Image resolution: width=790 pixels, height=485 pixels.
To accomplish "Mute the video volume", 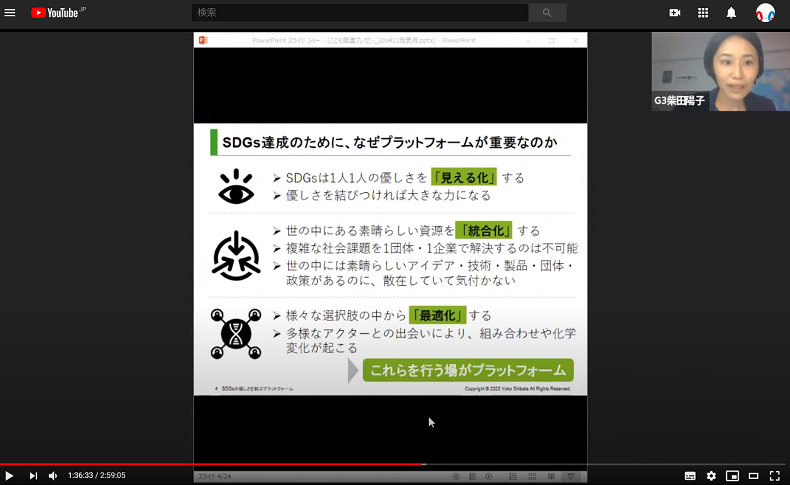I will pos(53,475).
